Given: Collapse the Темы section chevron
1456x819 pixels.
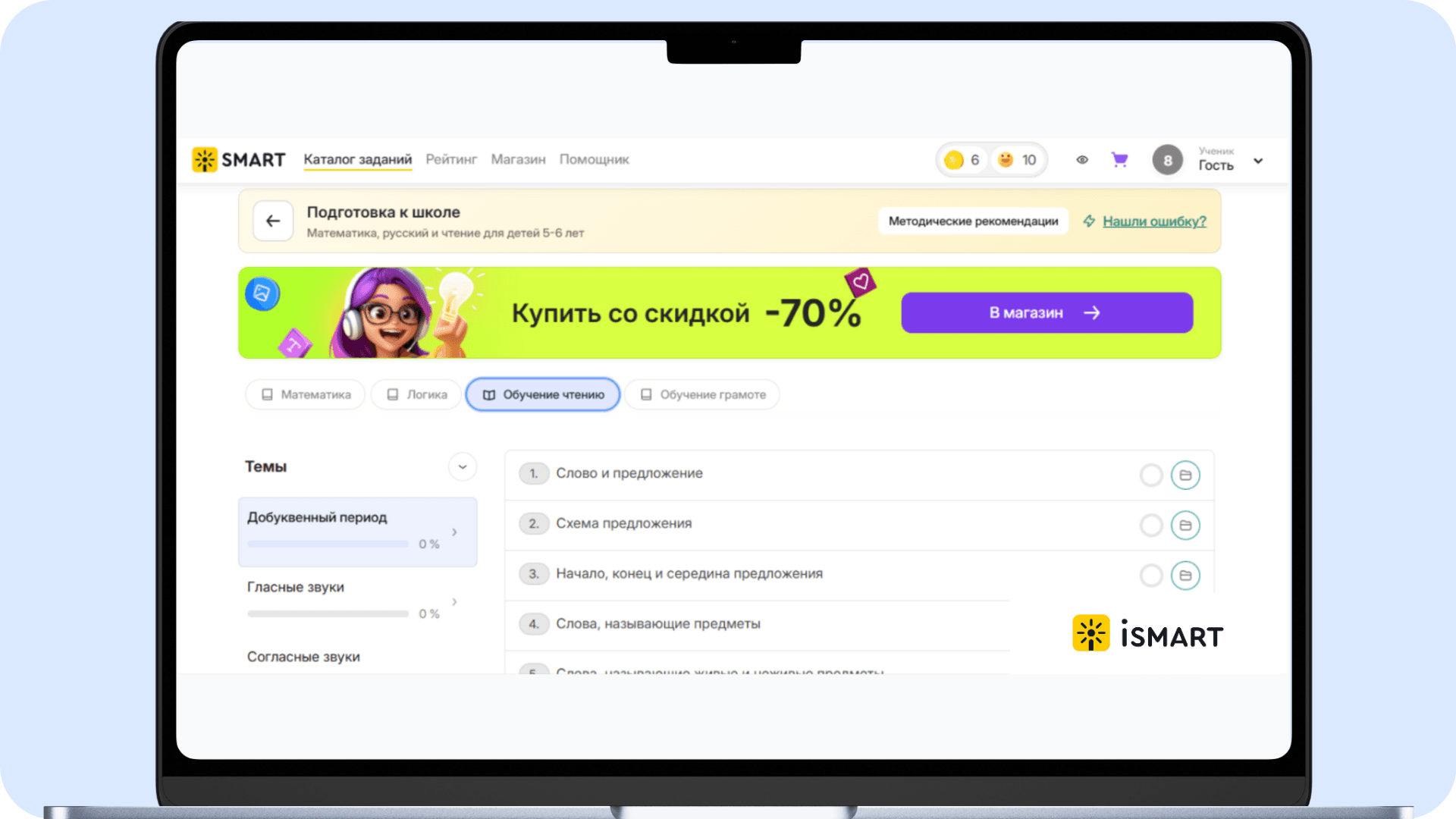Looking at the screenshot, I should pyautogui.click(x=462, y=467).
